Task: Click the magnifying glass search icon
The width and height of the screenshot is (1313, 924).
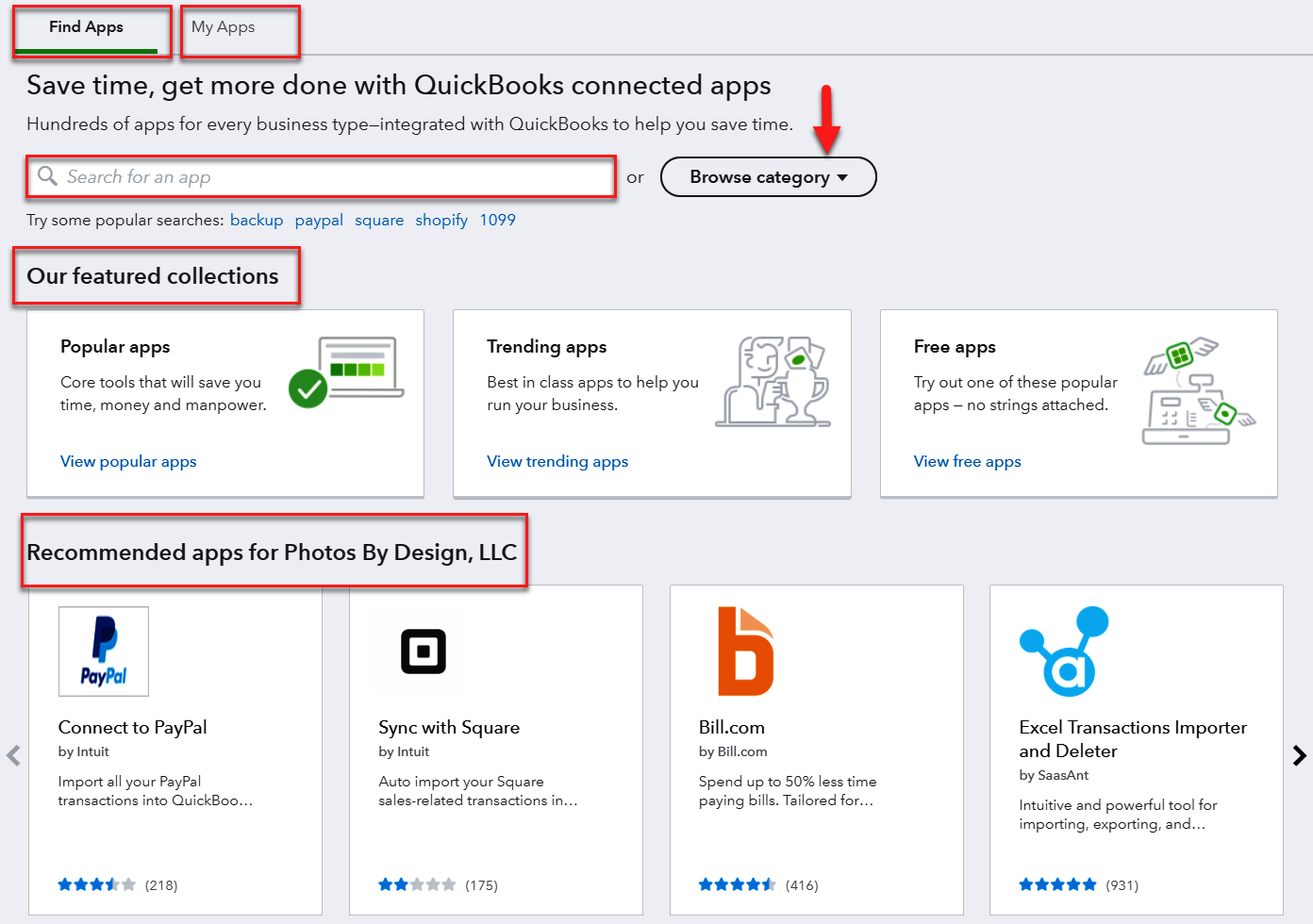Action: [x=47, y=176]
